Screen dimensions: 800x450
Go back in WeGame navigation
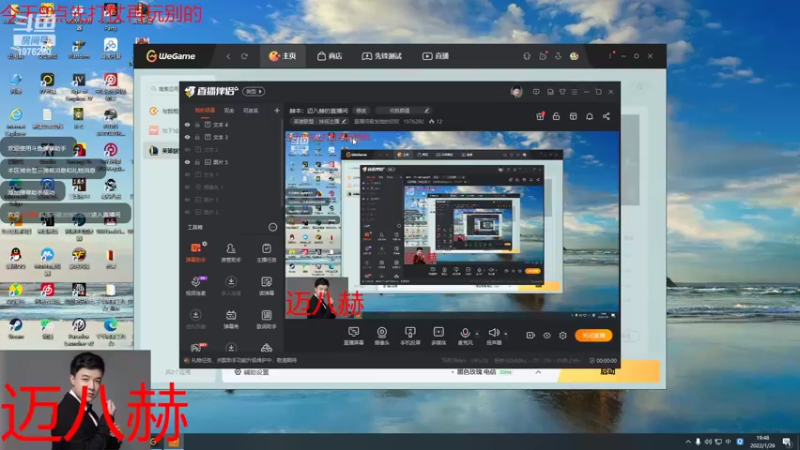pos(228,56)
